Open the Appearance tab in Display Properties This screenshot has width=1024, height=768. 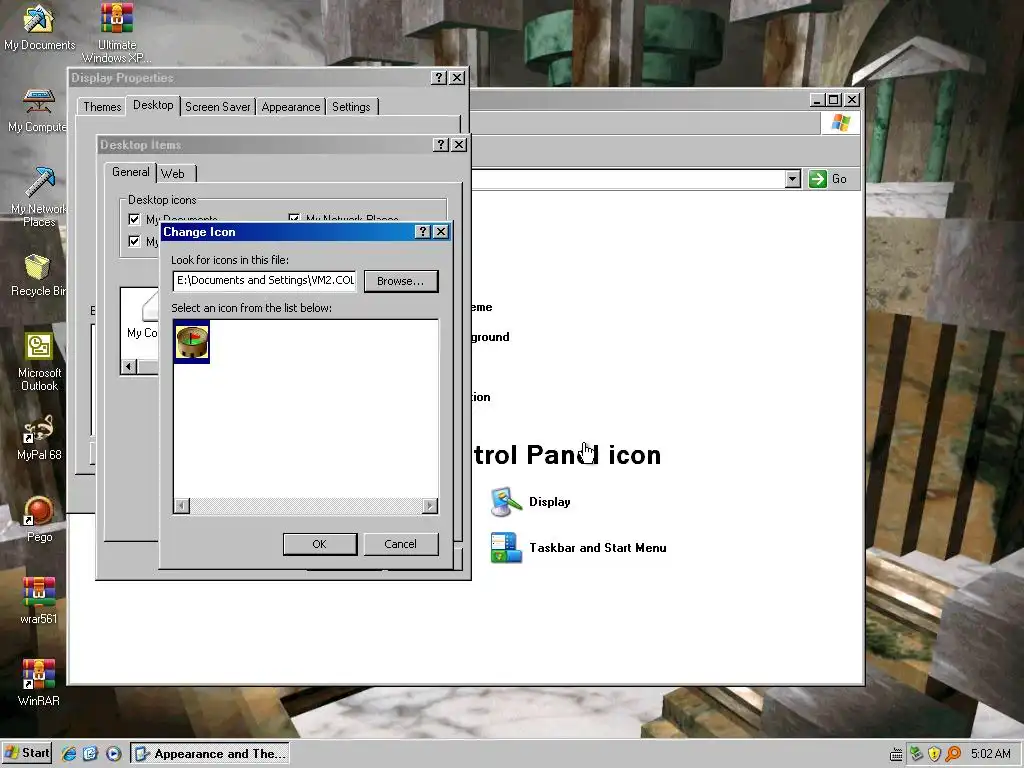tap(291, 107)
